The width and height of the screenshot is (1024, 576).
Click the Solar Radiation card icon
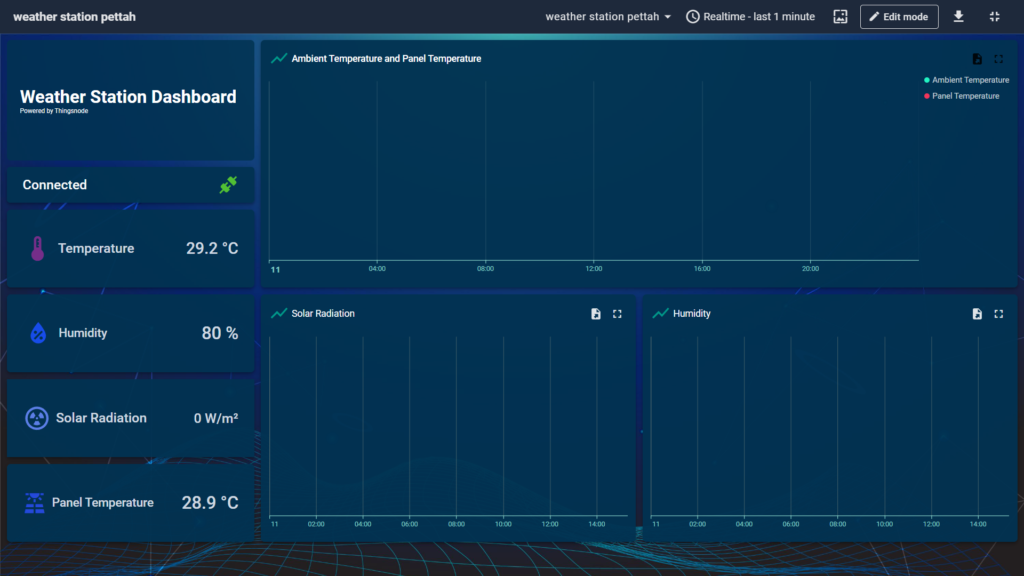(x=37, y=418)
